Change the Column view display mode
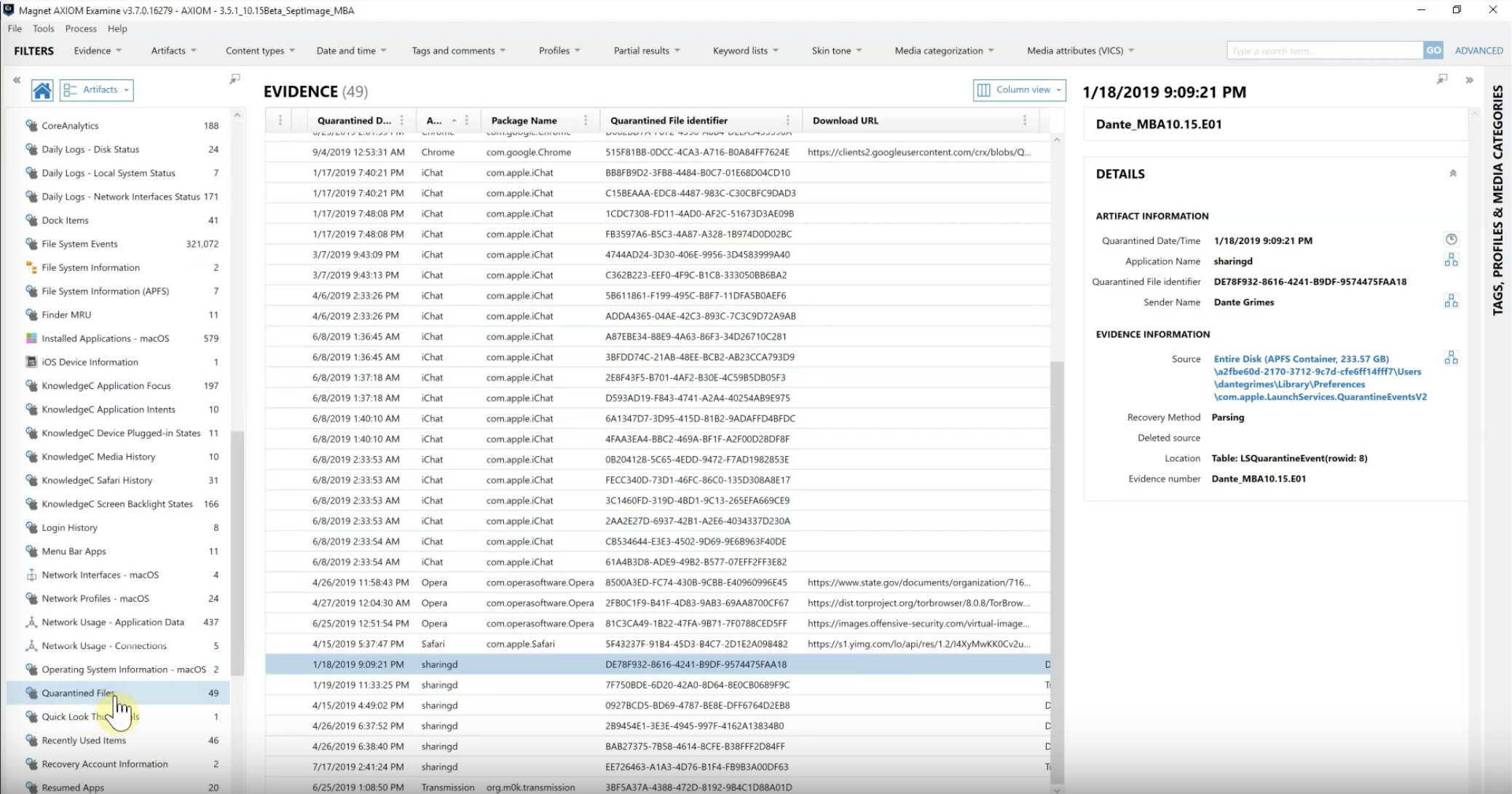Viewport: 1512px width, 794px height. pyautogui.click(x=1019, y=90)
